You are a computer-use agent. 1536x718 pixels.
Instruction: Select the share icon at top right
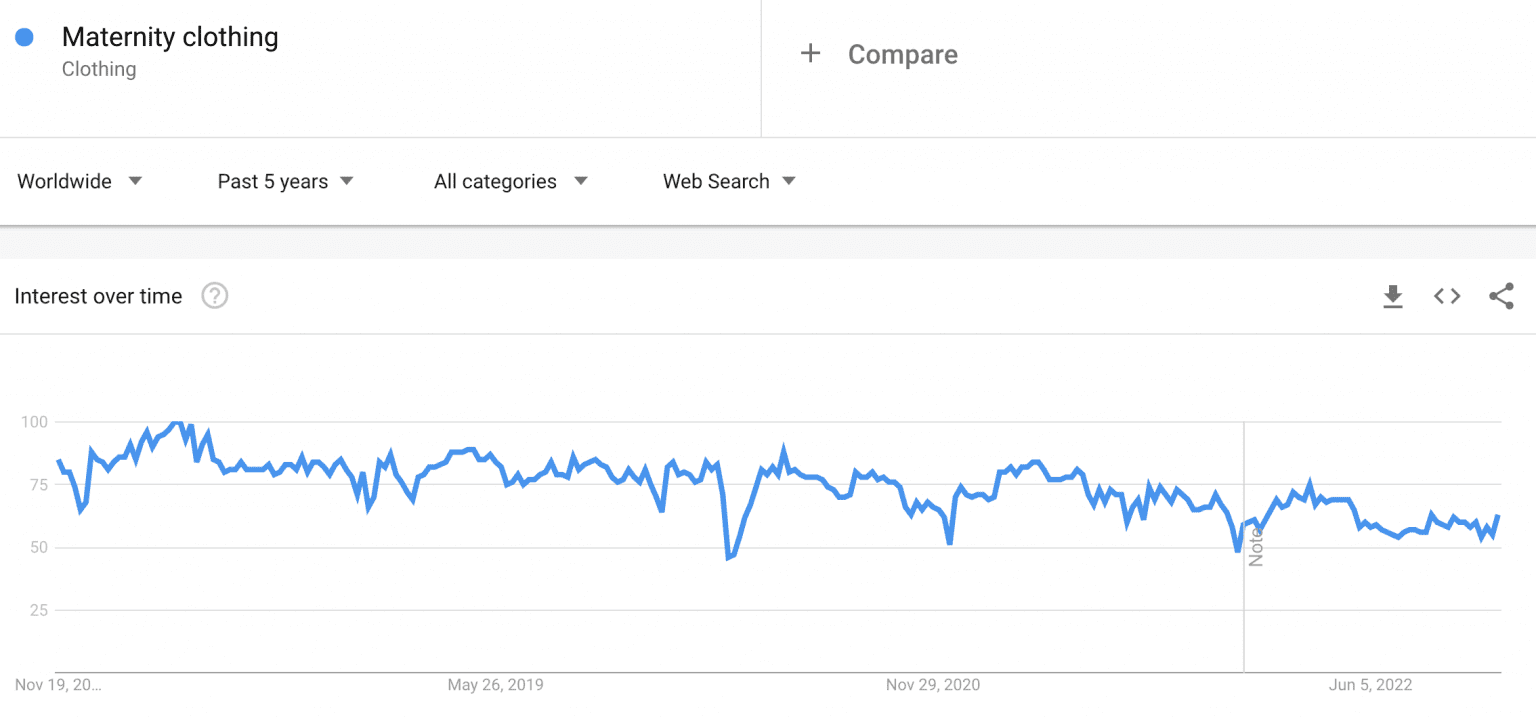(1501, 296)
